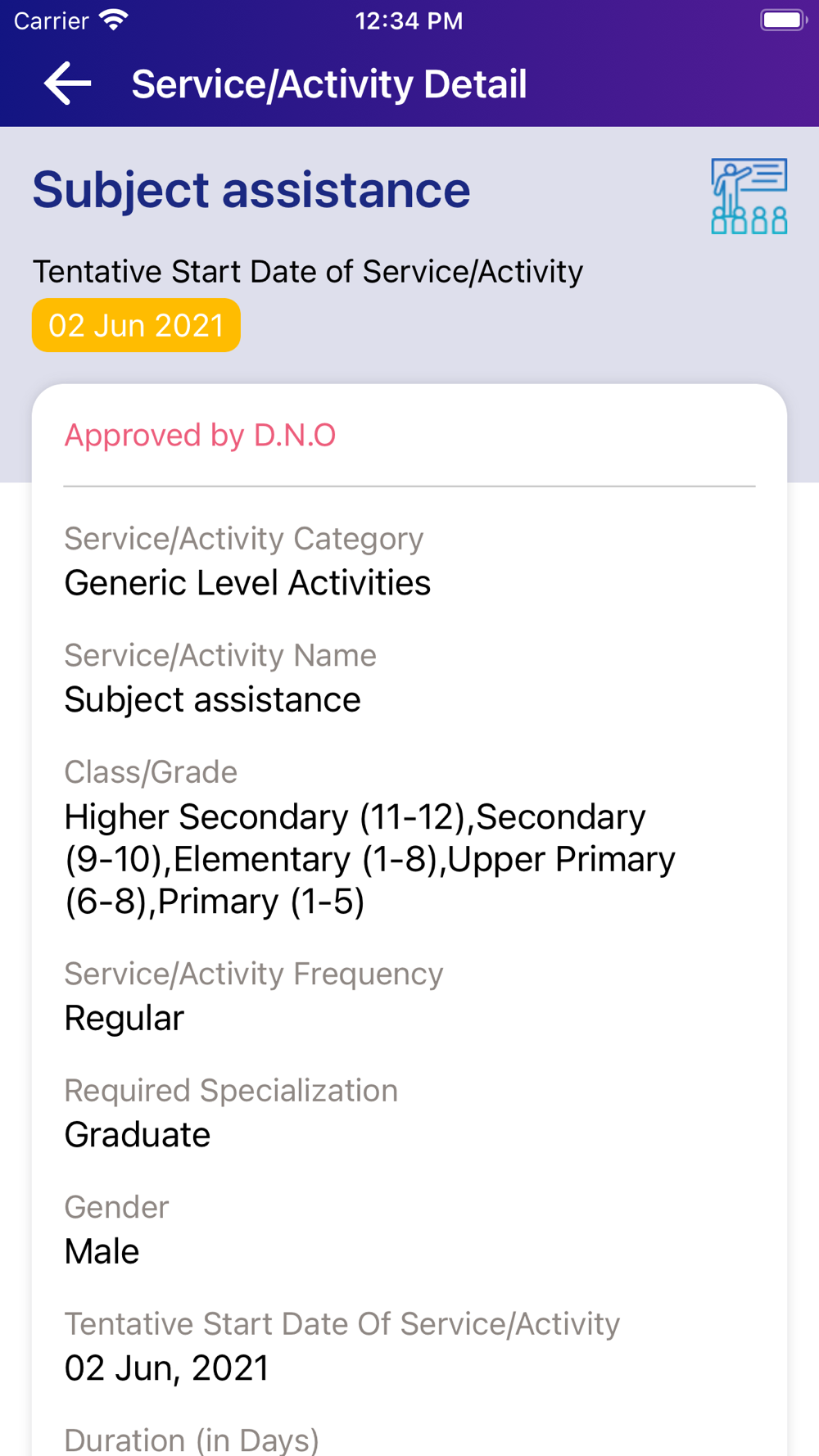Tap the Carrier text in status bar
819x1456 pixels.
pos(51,20)
